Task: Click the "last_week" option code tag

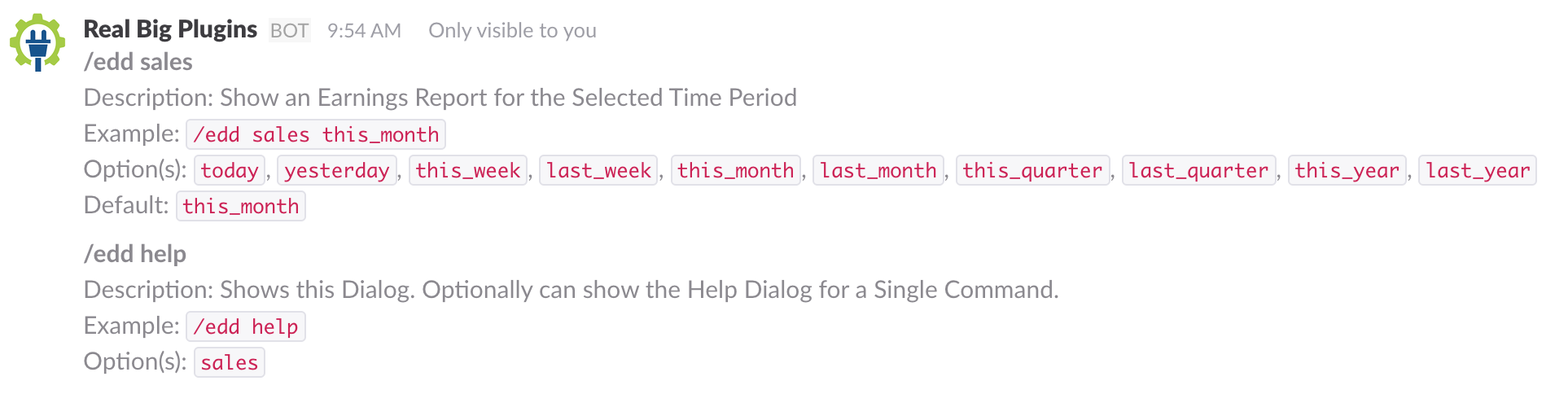Action: click(598, 170)
